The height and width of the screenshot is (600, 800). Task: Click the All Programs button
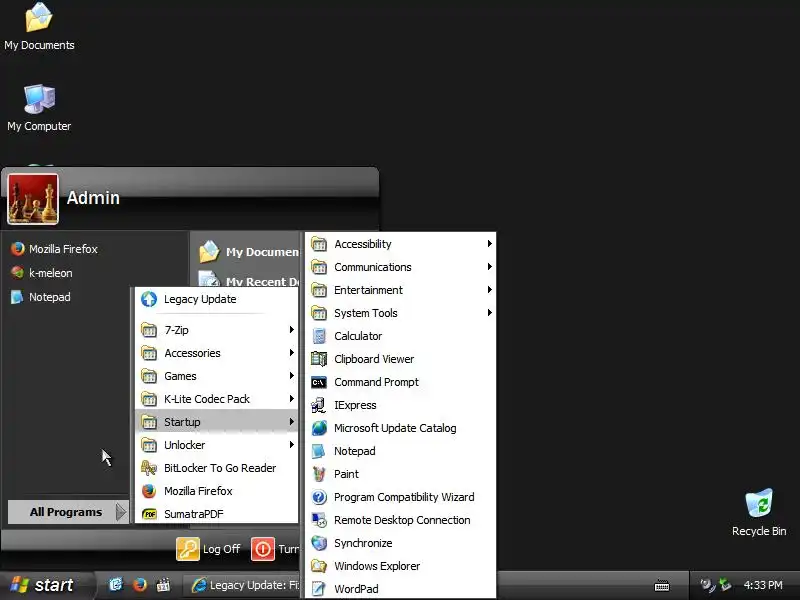(x=68, y=512)
